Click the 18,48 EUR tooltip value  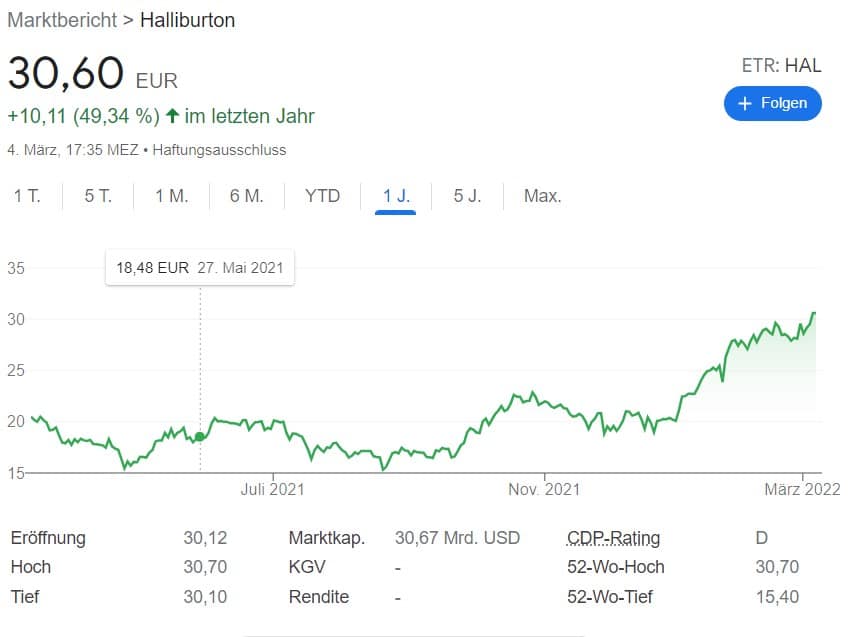[x=153, y=268]
